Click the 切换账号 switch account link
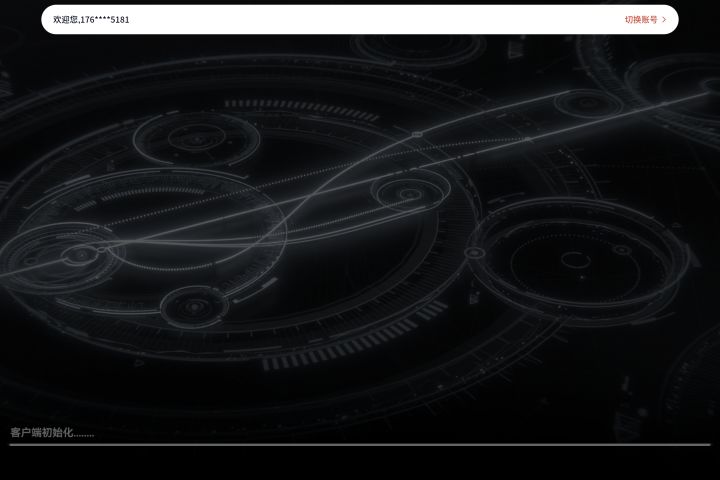 (641, 19)
